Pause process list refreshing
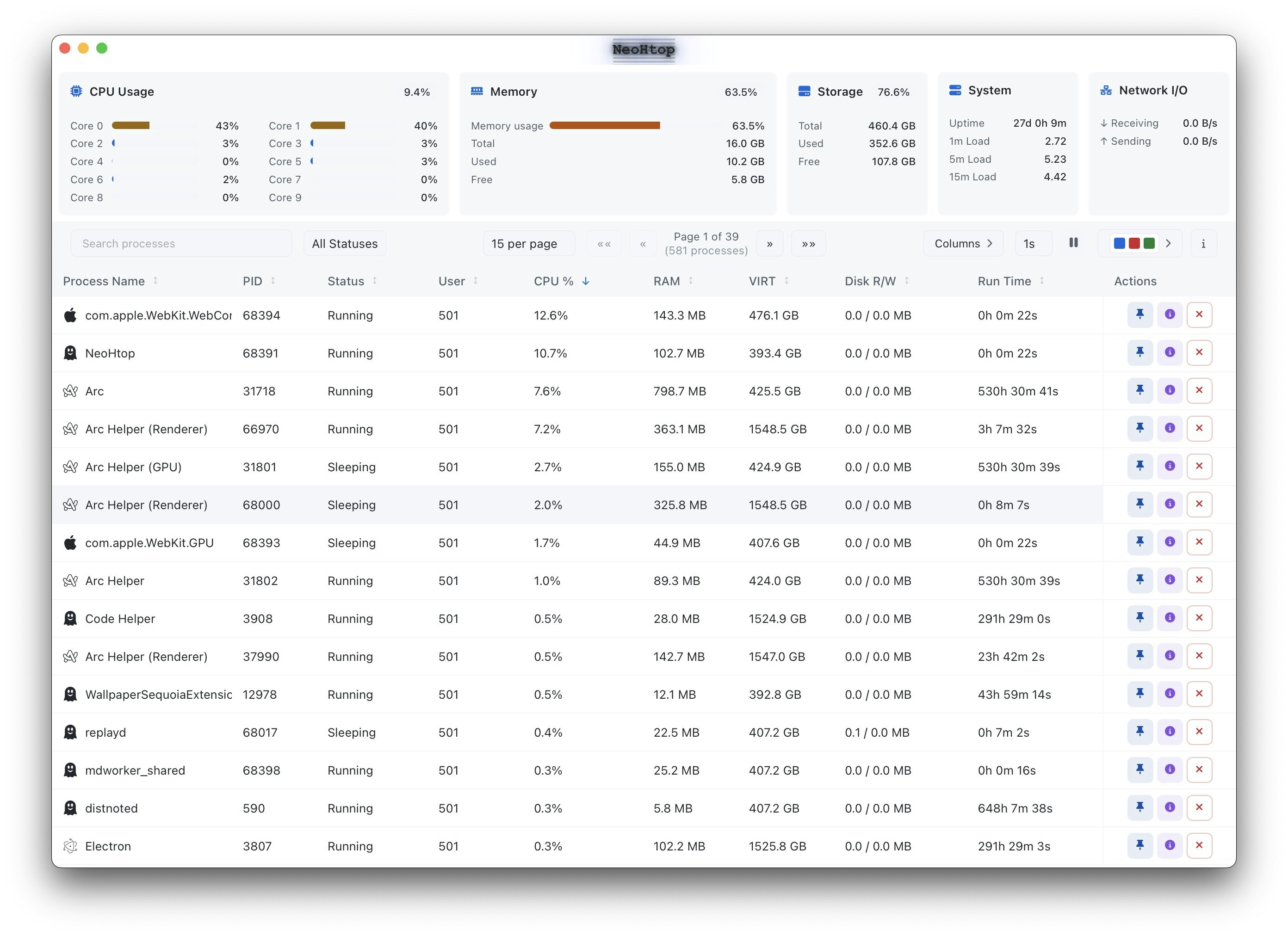This screenshot has height=936, width=1288. tap(1073, 243)
